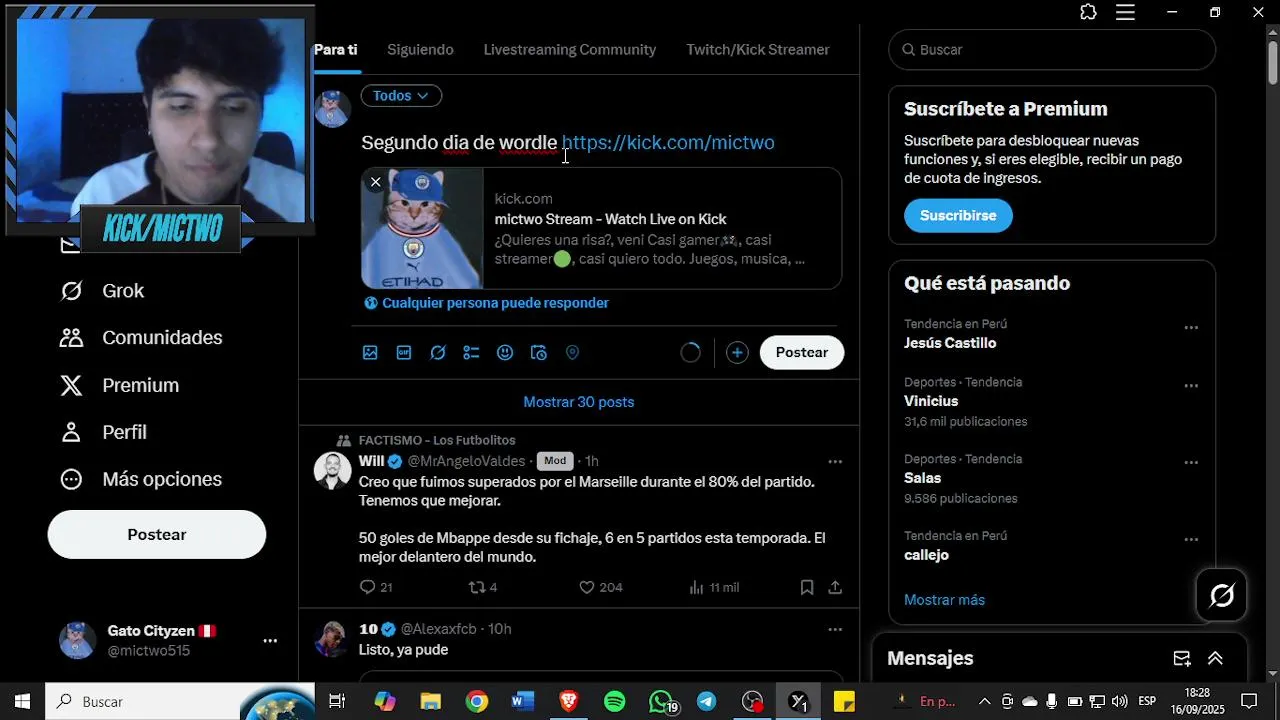Open Spotify from the taskbar
1280x720 pixels.
pos(615,702)
